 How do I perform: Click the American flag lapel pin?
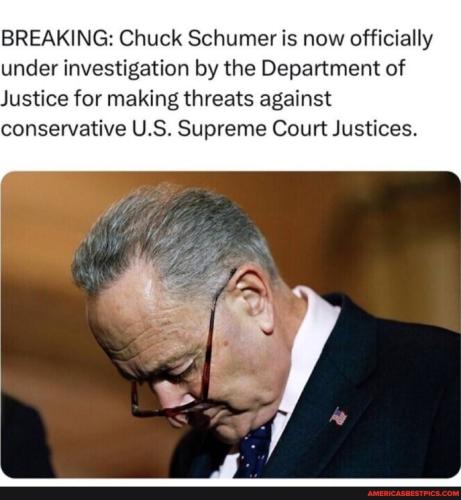[338, 416]
